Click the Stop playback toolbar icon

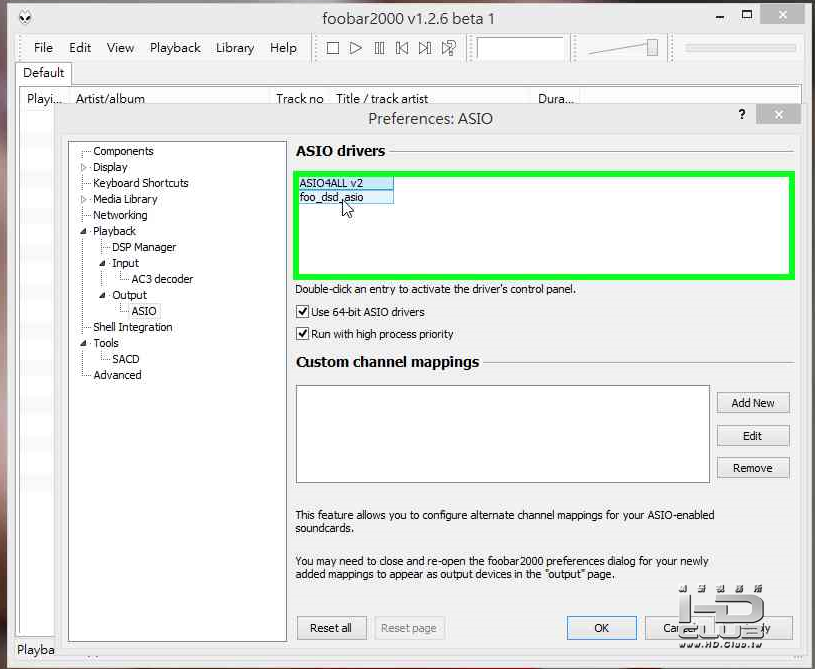333,48
